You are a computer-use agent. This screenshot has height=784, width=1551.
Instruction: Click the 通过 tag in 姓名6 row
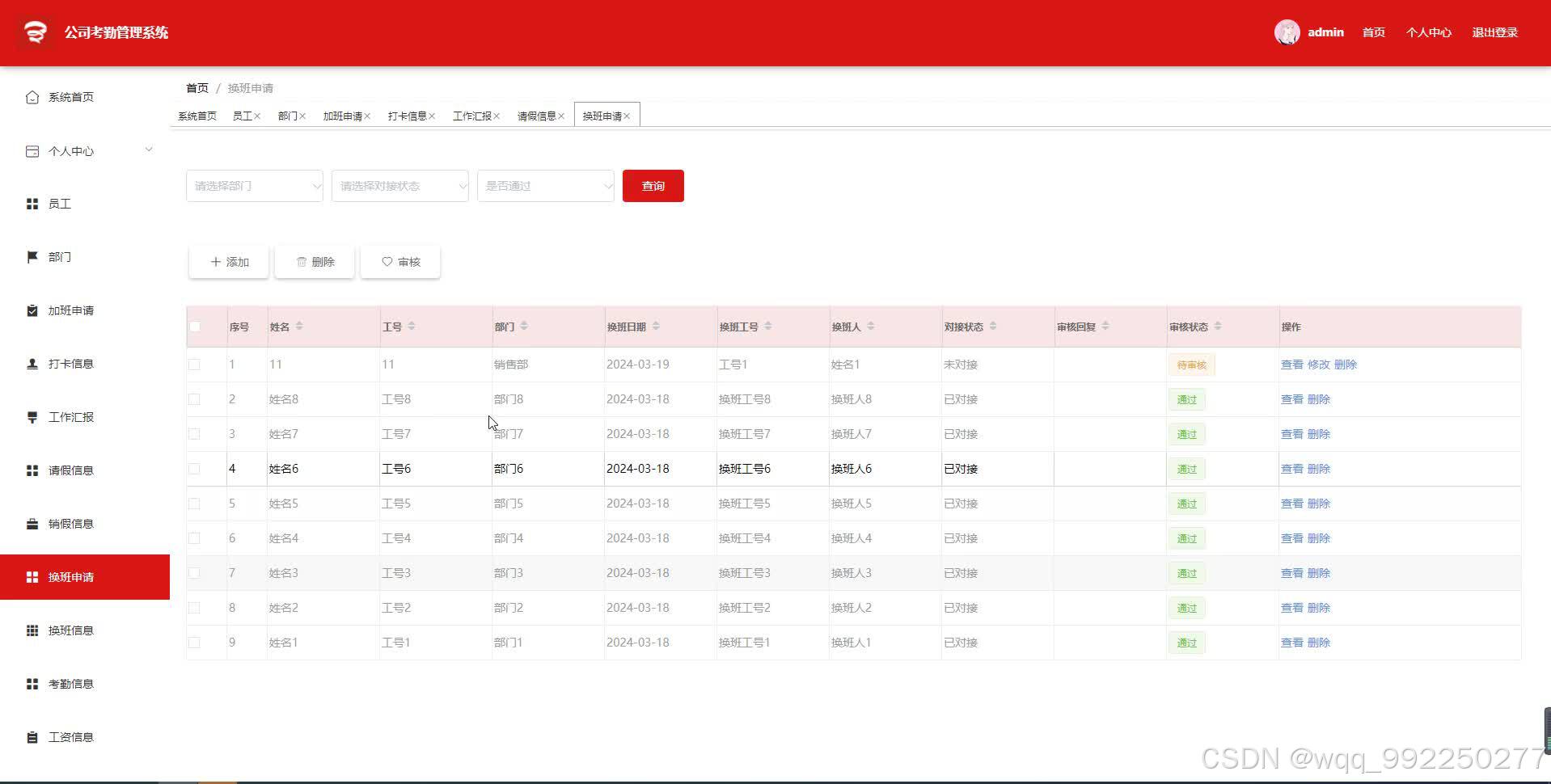1186,469
